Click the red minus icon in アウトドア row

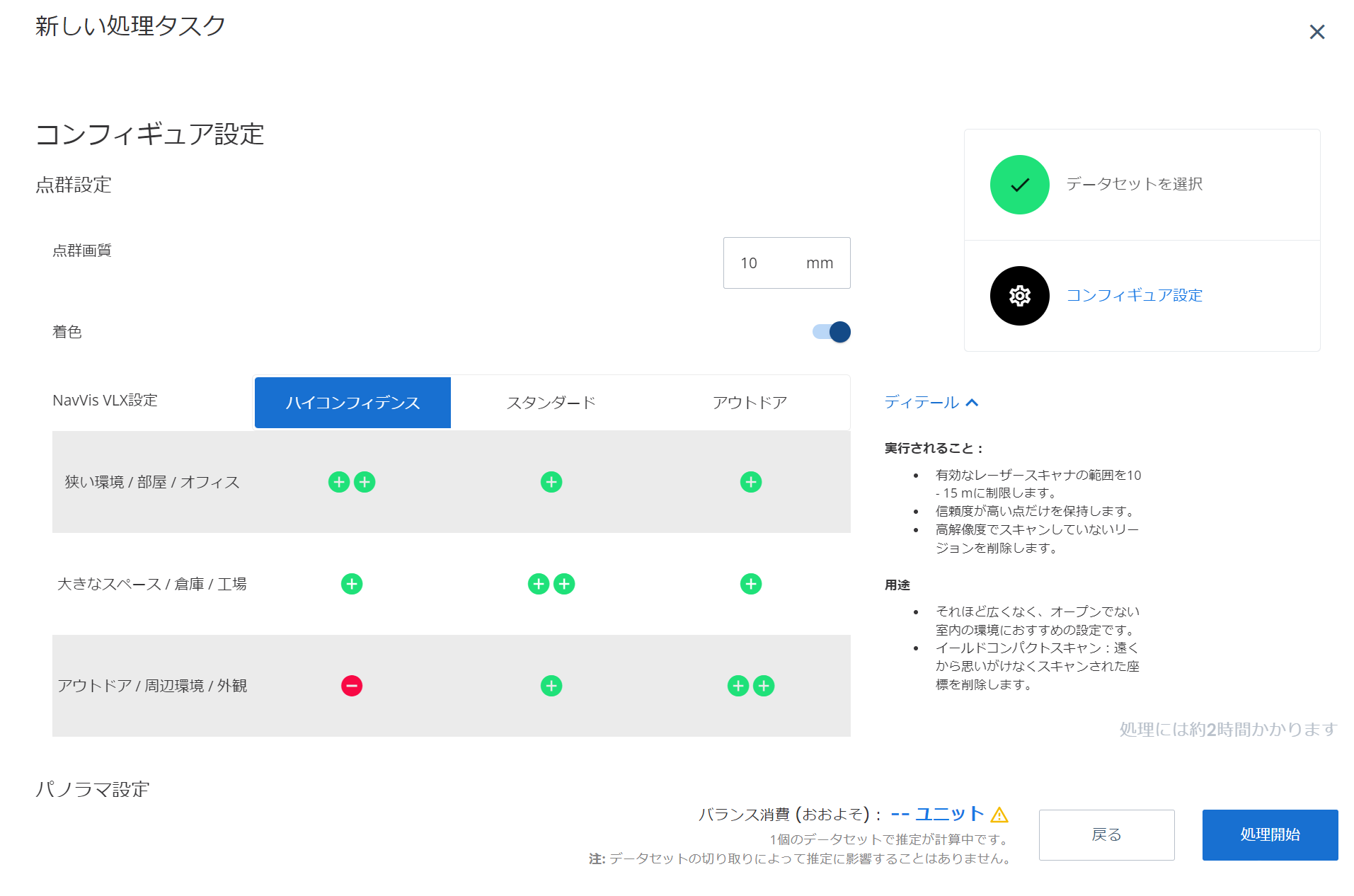pyautogui.click(x=352, y=686)
